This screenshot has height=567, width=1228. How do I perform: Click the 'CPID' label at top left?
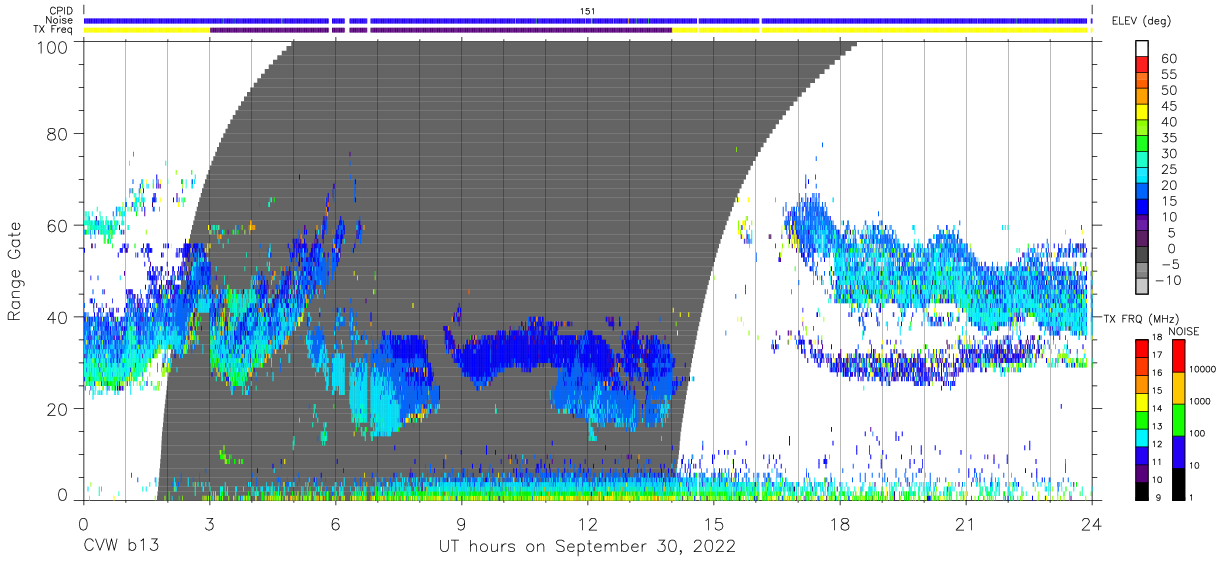coord(61,11)
